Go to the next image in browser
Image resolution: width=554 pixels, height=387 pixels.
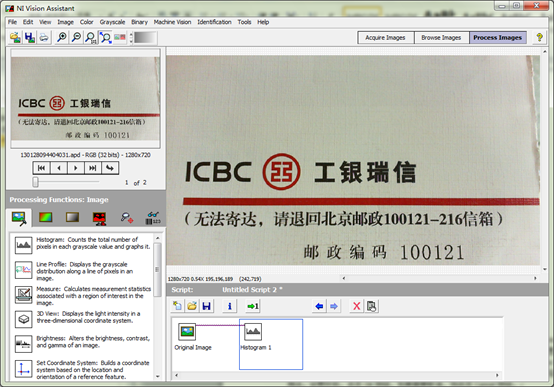pos(76,168)
